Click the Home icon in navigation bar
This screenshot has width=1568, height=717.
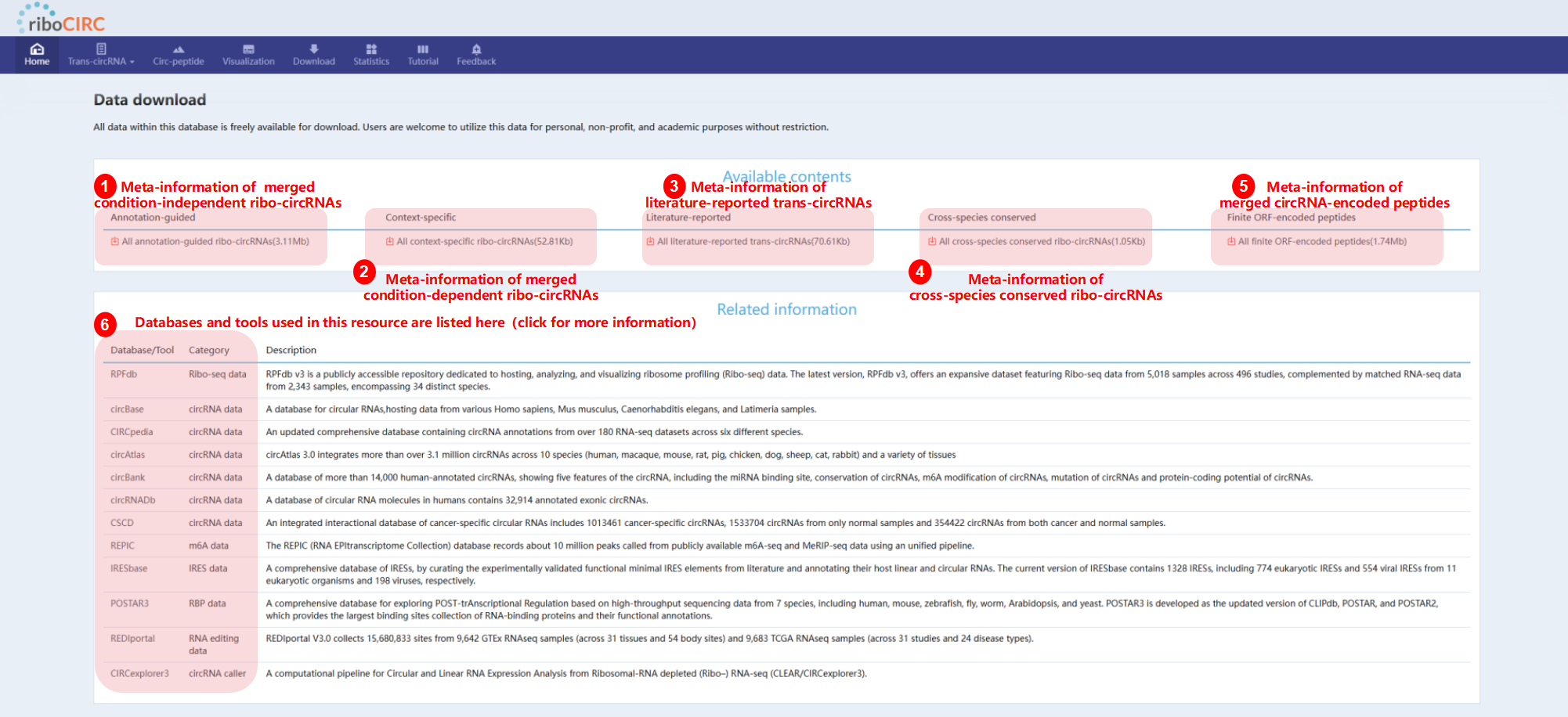coord(37,49)
